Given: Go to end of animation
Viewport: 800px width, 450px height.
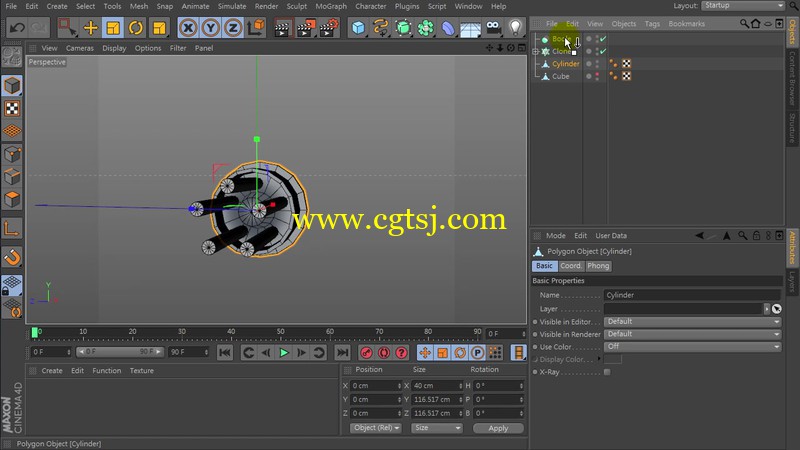Looking at the screenshot, I should click(342, 353).
